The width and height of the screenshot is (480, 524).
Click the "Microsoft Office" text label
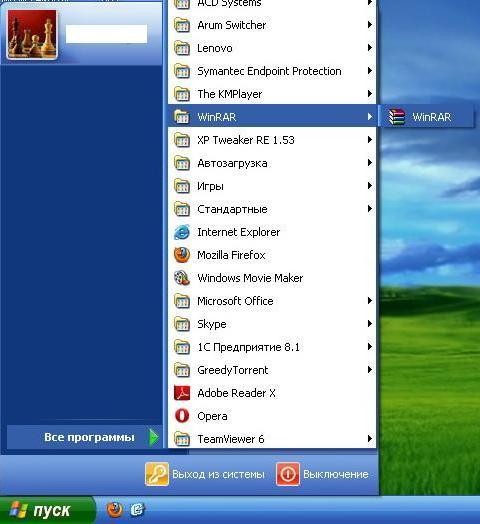click(235, 301)
